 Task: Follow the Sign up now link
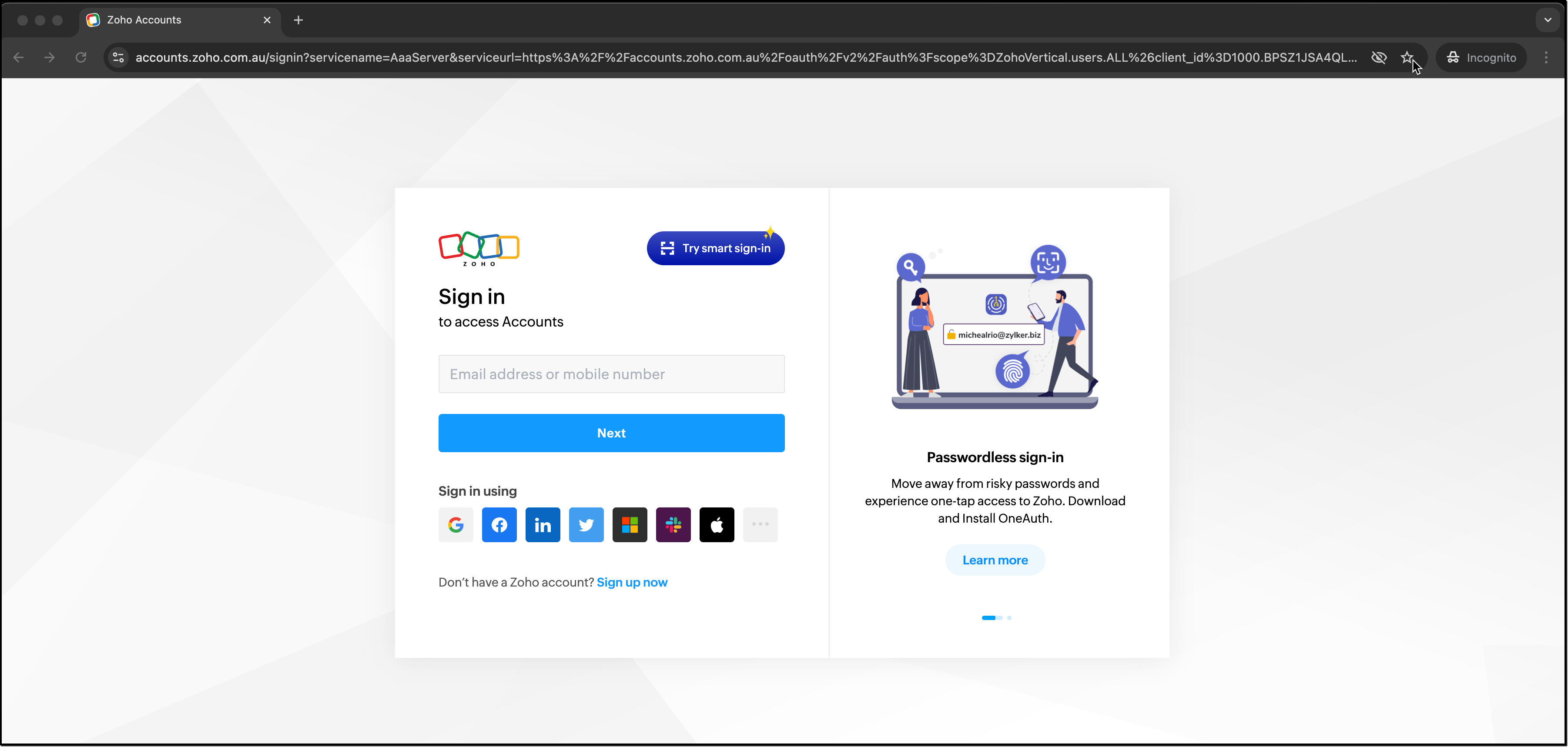(632, 582)
